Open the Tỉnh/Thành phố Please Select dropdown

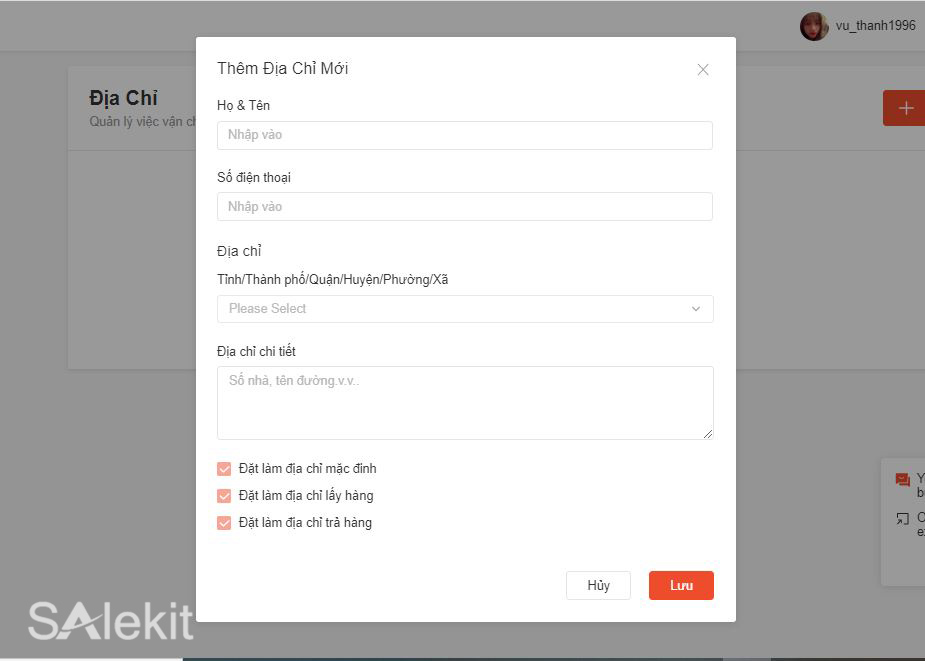tap(465, 309)
